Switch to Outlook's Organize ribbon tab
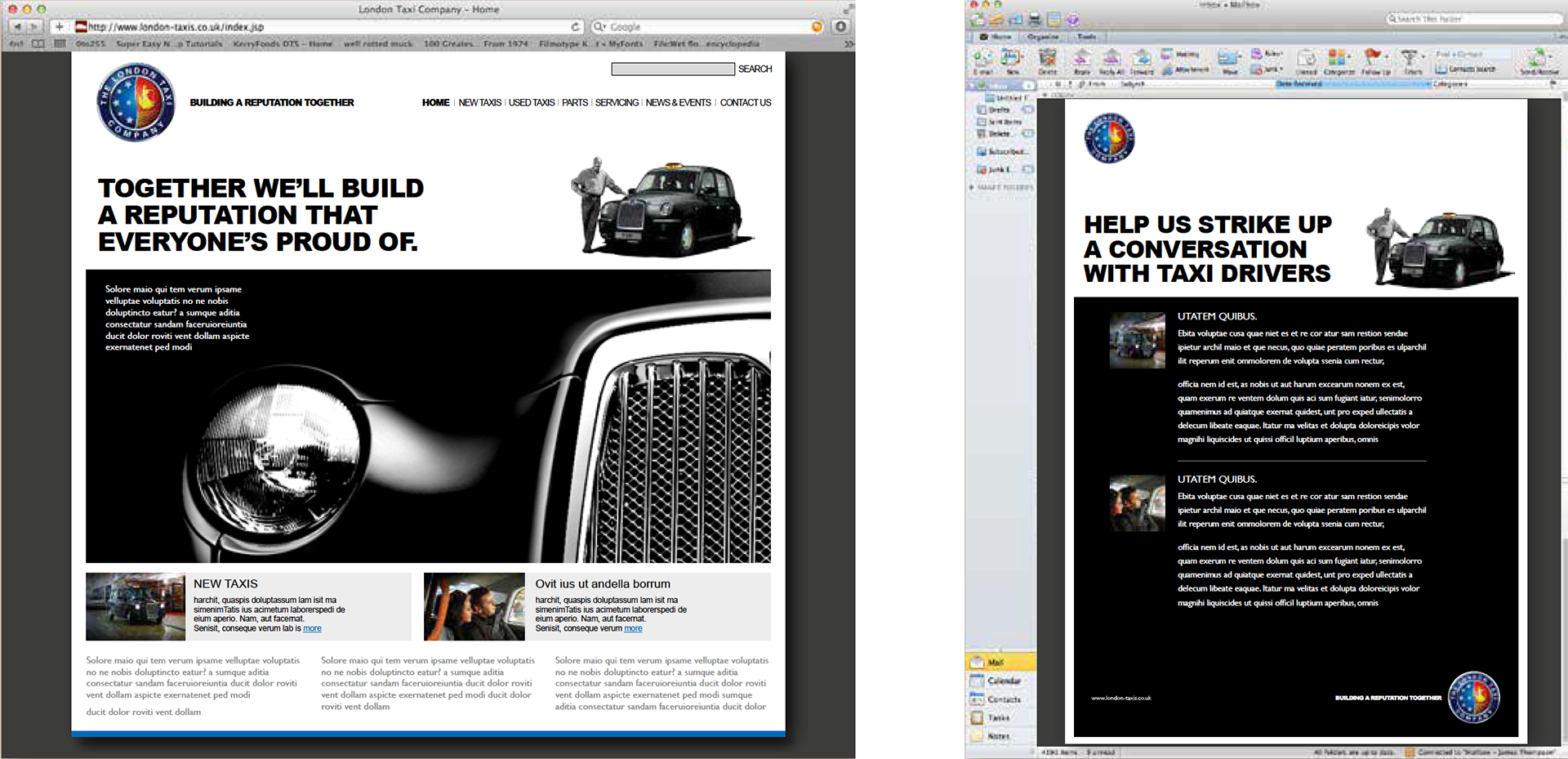 pyautogui.click(x=1043, y=37)
